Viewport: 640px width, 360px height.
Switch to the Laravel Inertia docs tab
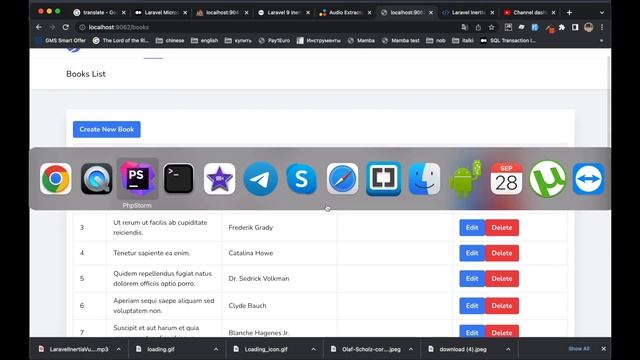(468, 13)
